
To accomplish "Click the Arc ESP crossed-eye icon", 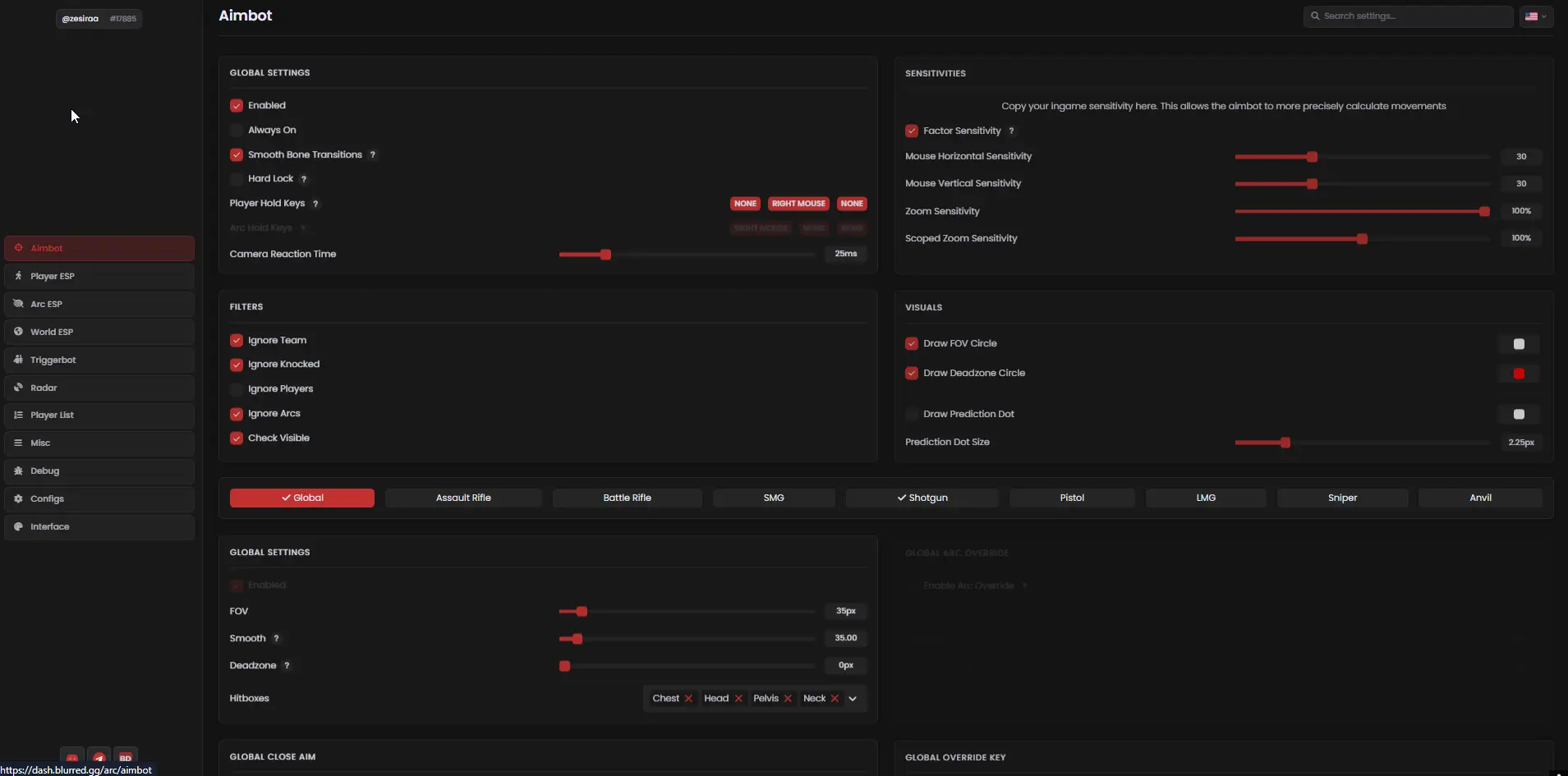I will coord(18,304).
